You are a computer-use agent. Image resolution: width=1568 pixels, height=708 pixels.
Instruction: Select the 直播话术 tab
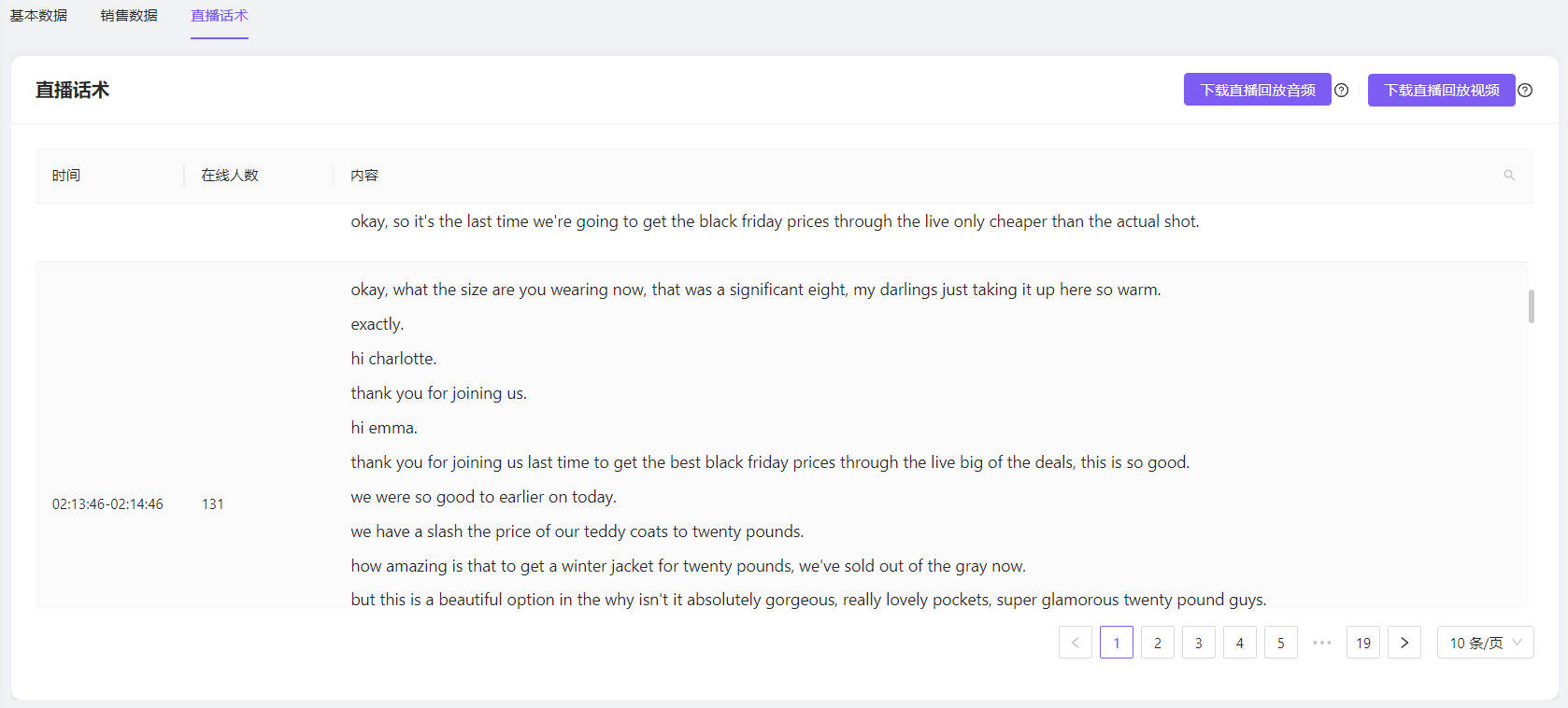tap(220, 16)
